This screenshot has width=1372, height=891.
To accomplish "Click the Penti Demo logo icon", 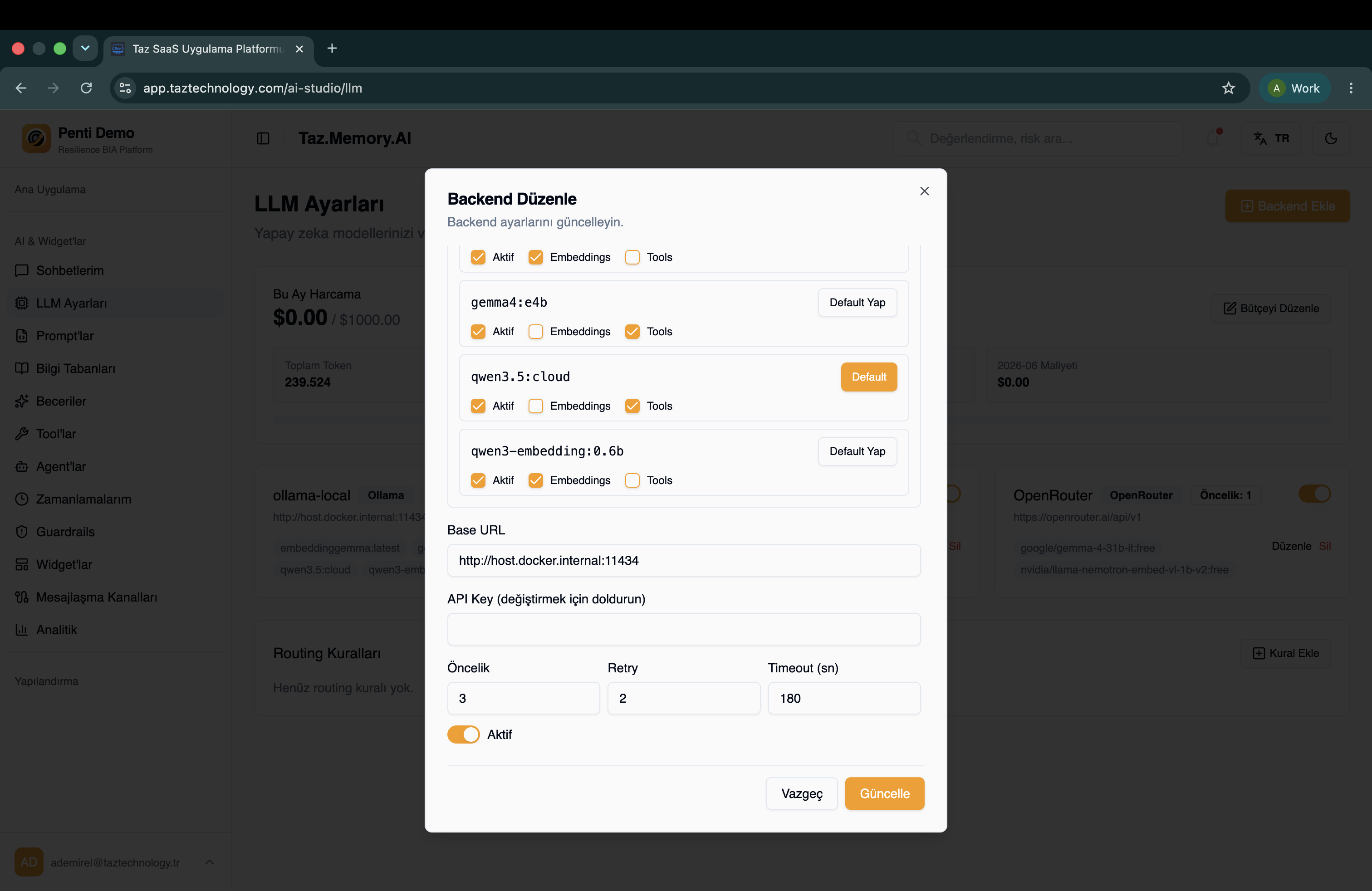I will click(x=36, y=139).
